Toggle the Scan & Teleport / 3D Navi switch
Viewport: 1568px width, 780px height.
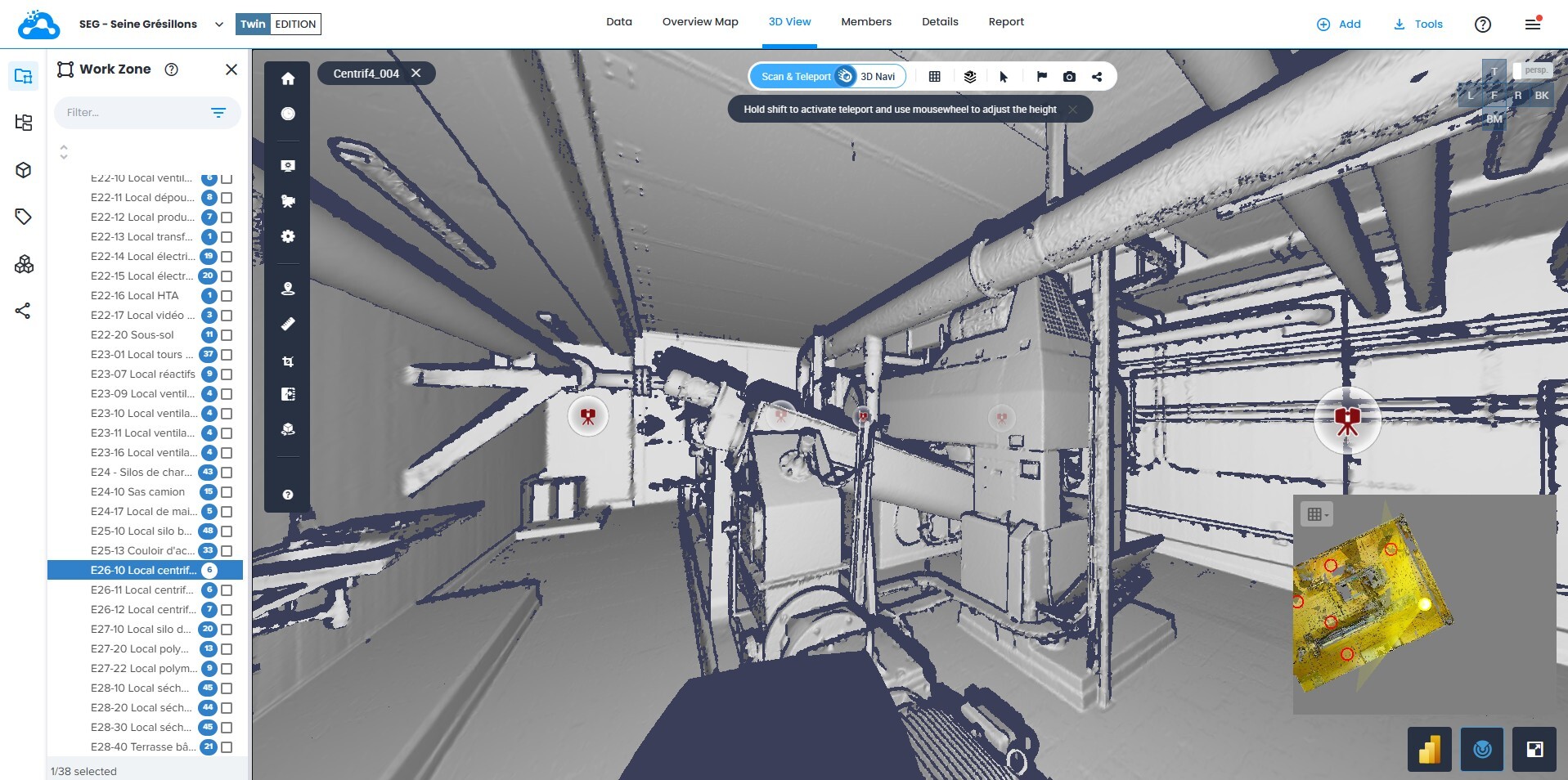click(845, 77)
